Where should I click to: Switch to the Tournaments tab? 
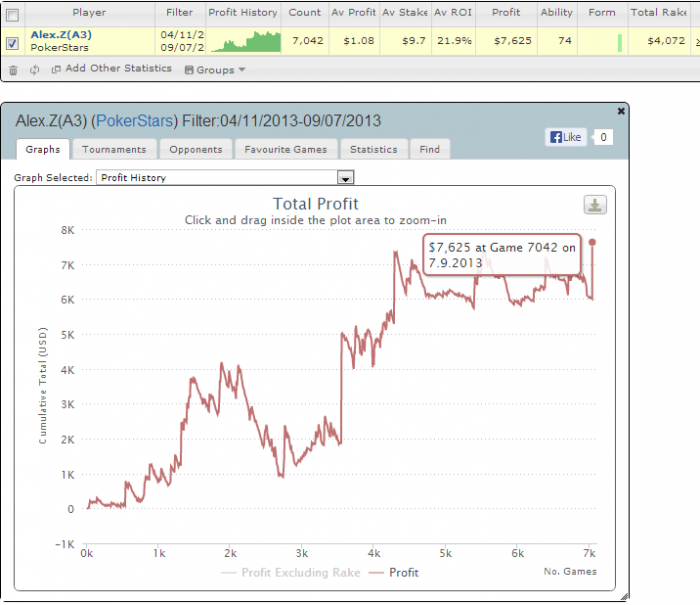(114, 150)
